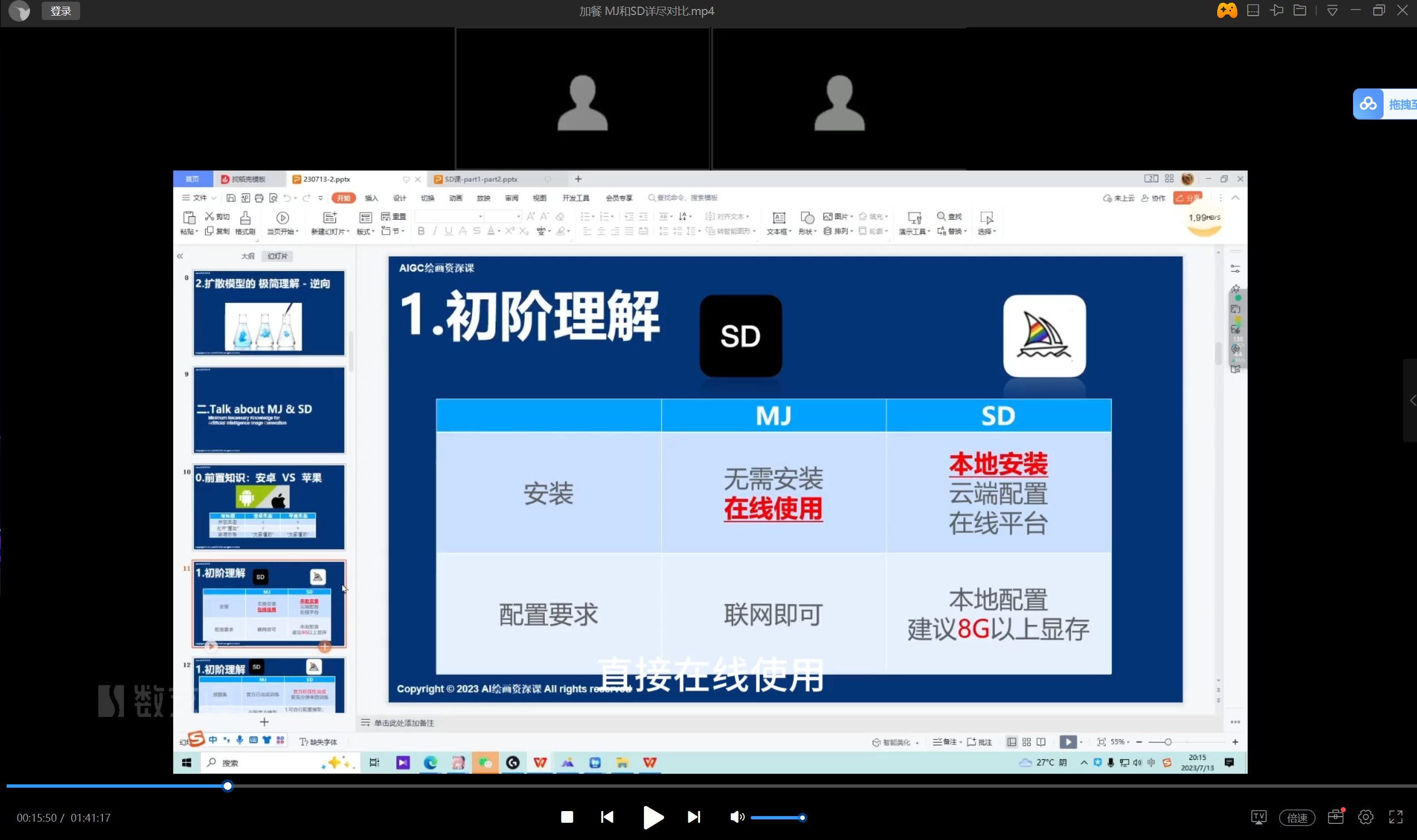The height and width of the screenshot is (840, 1417).
Task: Open the 开发工具 ribbon tab
Action: (x=575, y=198)
